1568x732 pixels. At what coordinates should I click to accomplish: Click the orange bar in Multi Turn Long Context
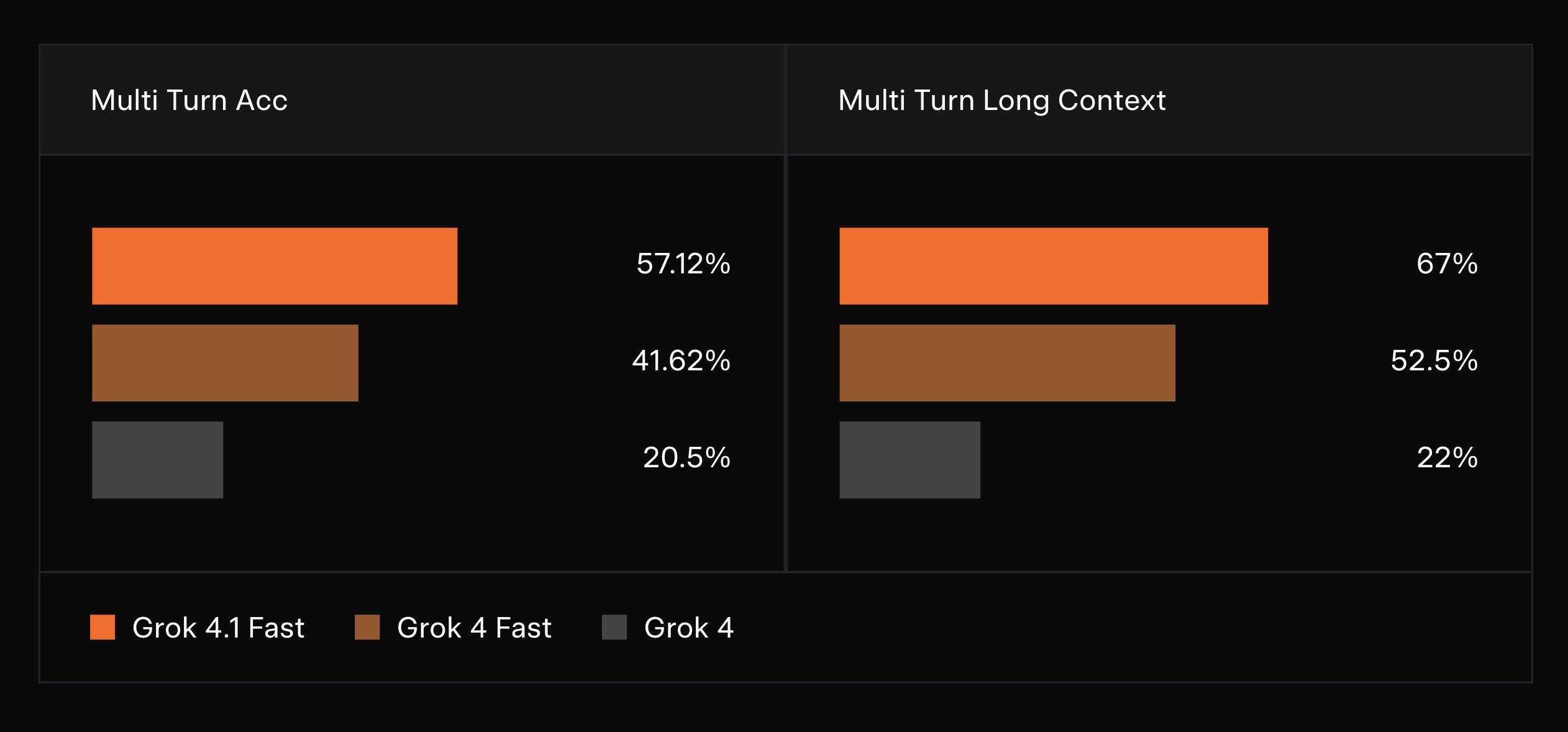coord(1054,266)
